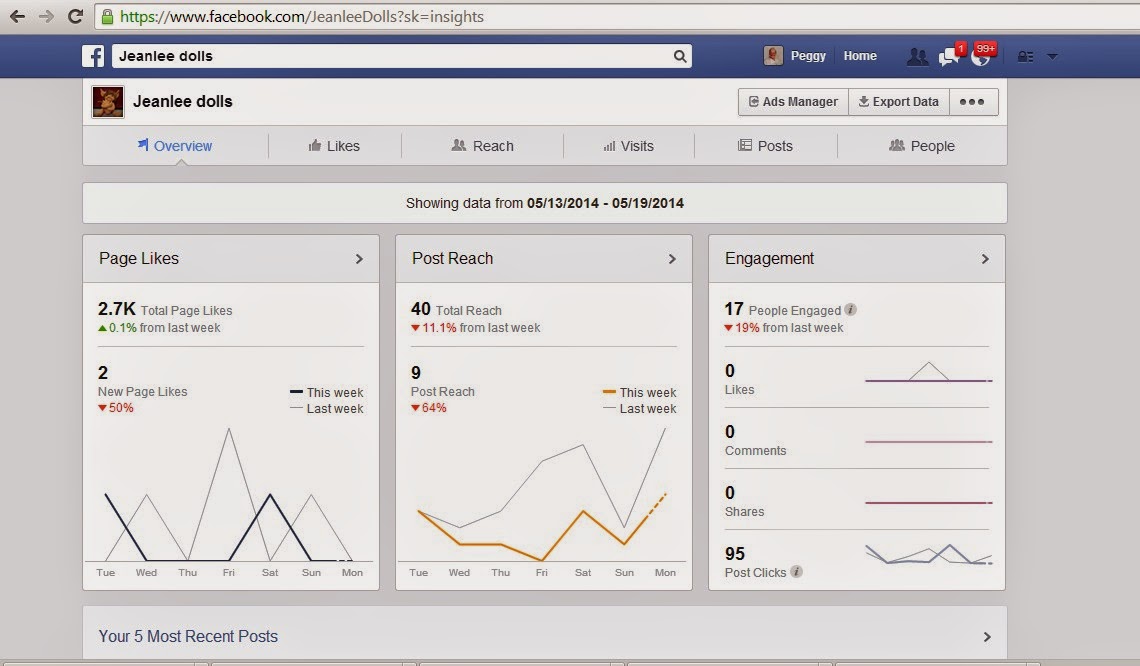
Task: Open the globe notifications icon
Action: click(980, 56)
